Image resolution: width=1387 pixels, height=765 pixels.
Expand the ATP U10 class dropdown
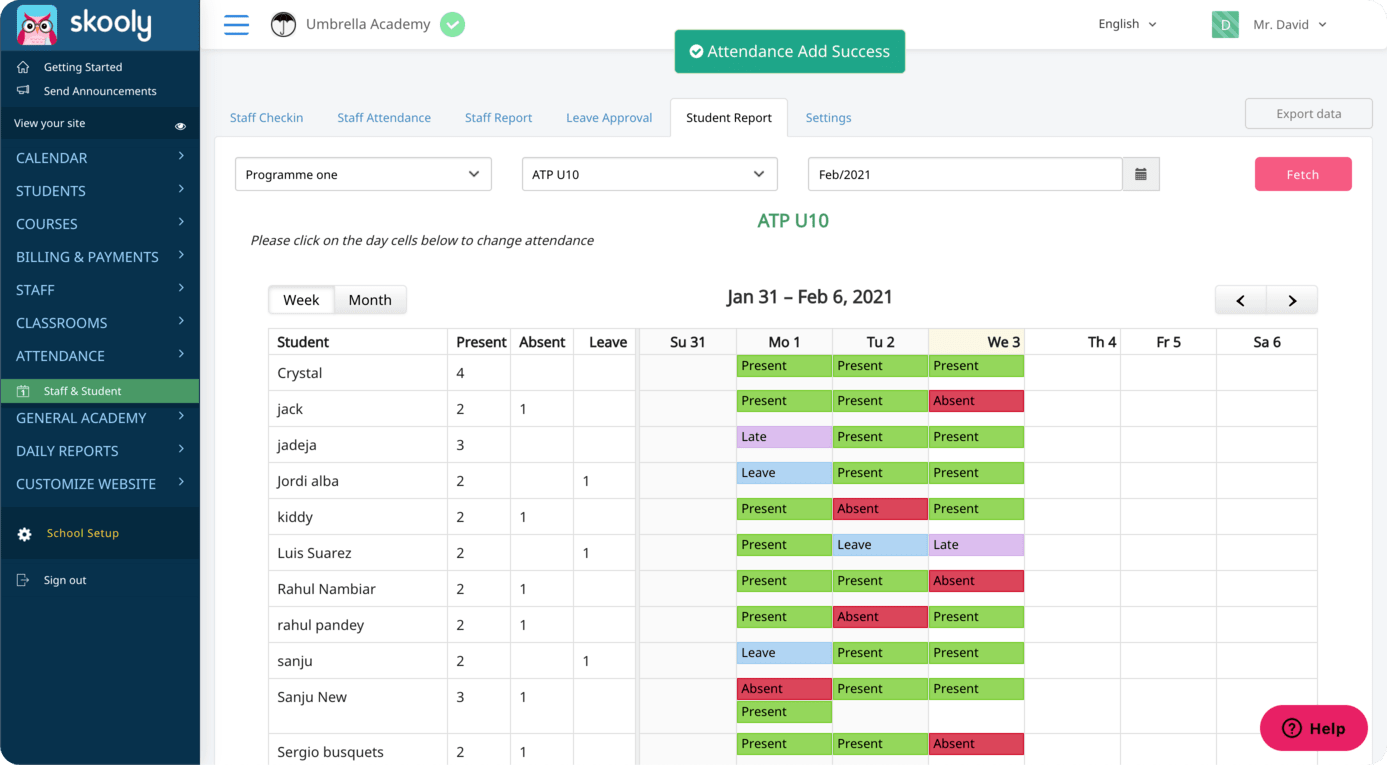pyautogui.click(x=648, y=174)
